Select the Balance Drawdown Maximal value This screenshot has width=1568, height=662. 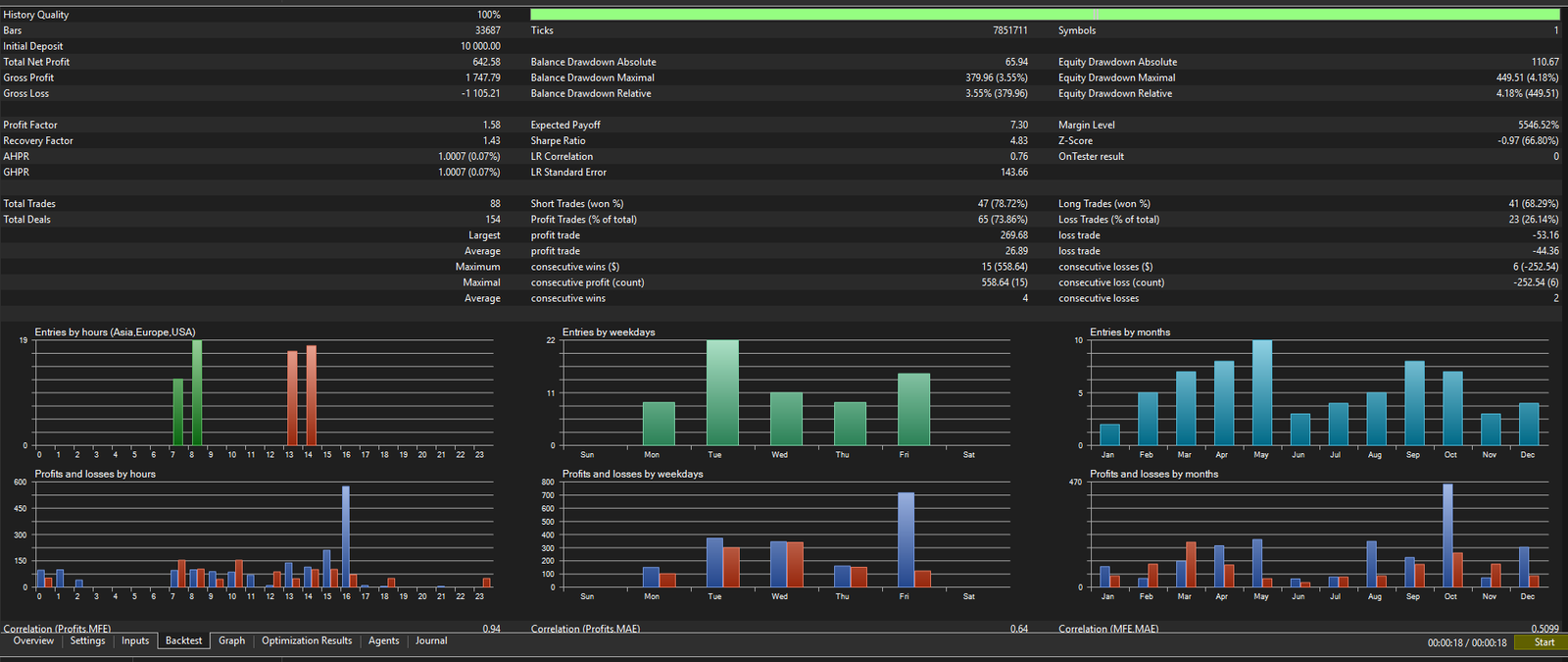(997, 77)
